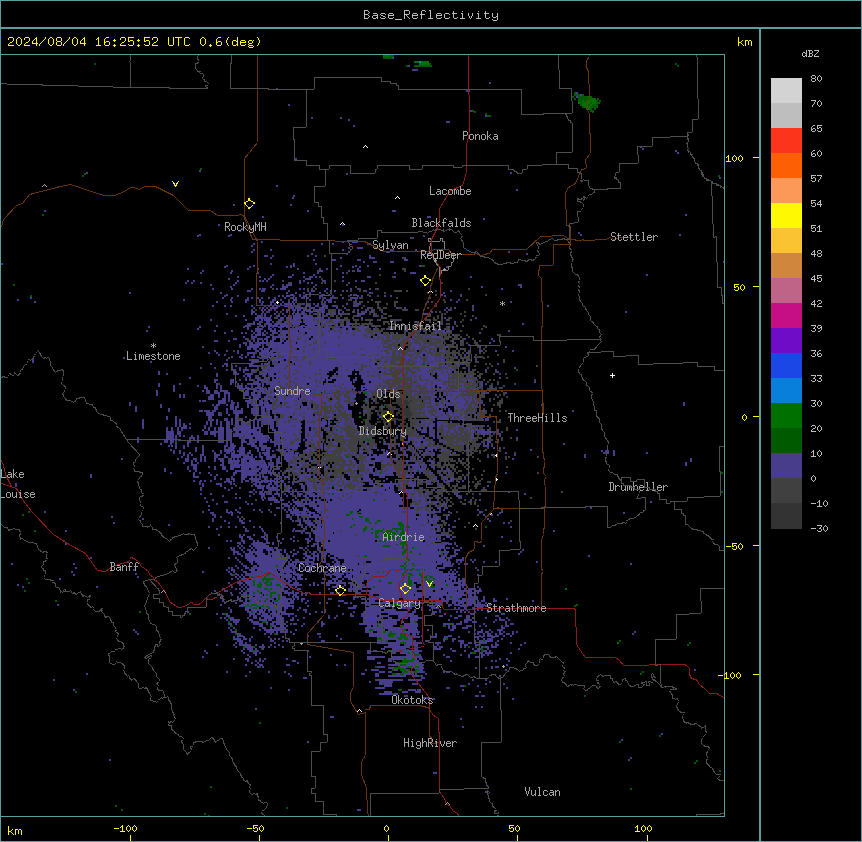The width and height of the screenshot is (862, 842).
Task: Select the magenta legend swatch between 39 and 42
Action: click(x=786, y=315)
